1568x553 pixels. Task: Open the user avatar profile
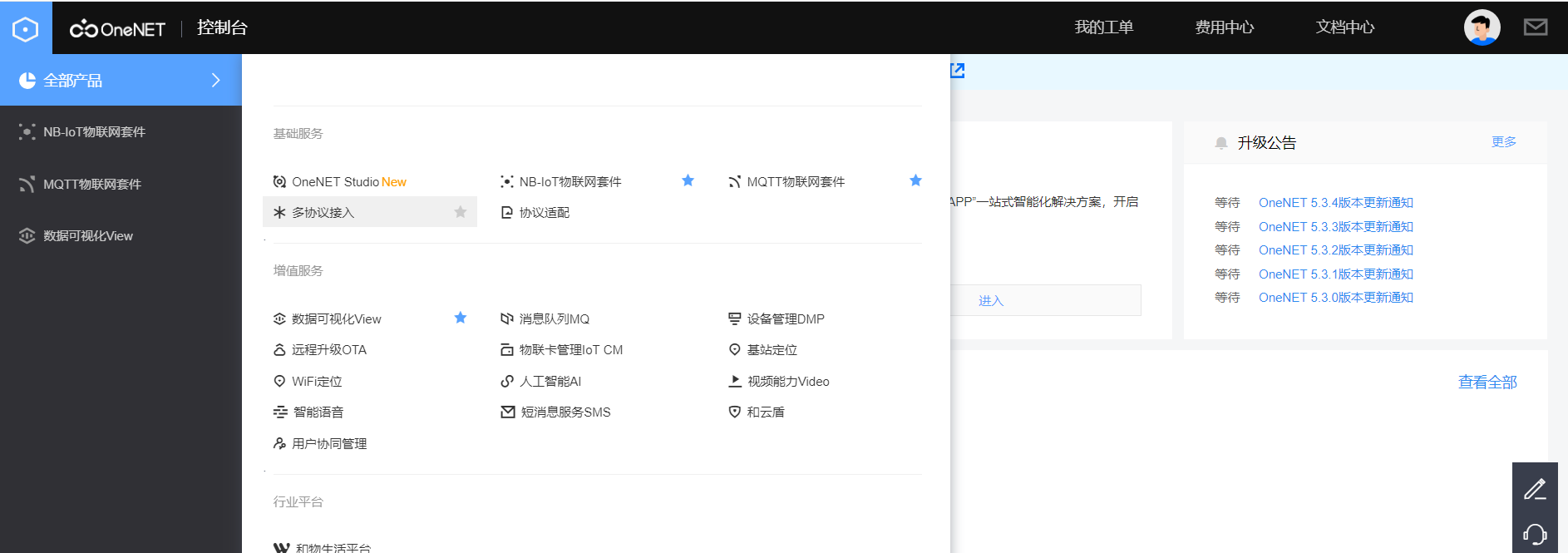coord(1482,27)
